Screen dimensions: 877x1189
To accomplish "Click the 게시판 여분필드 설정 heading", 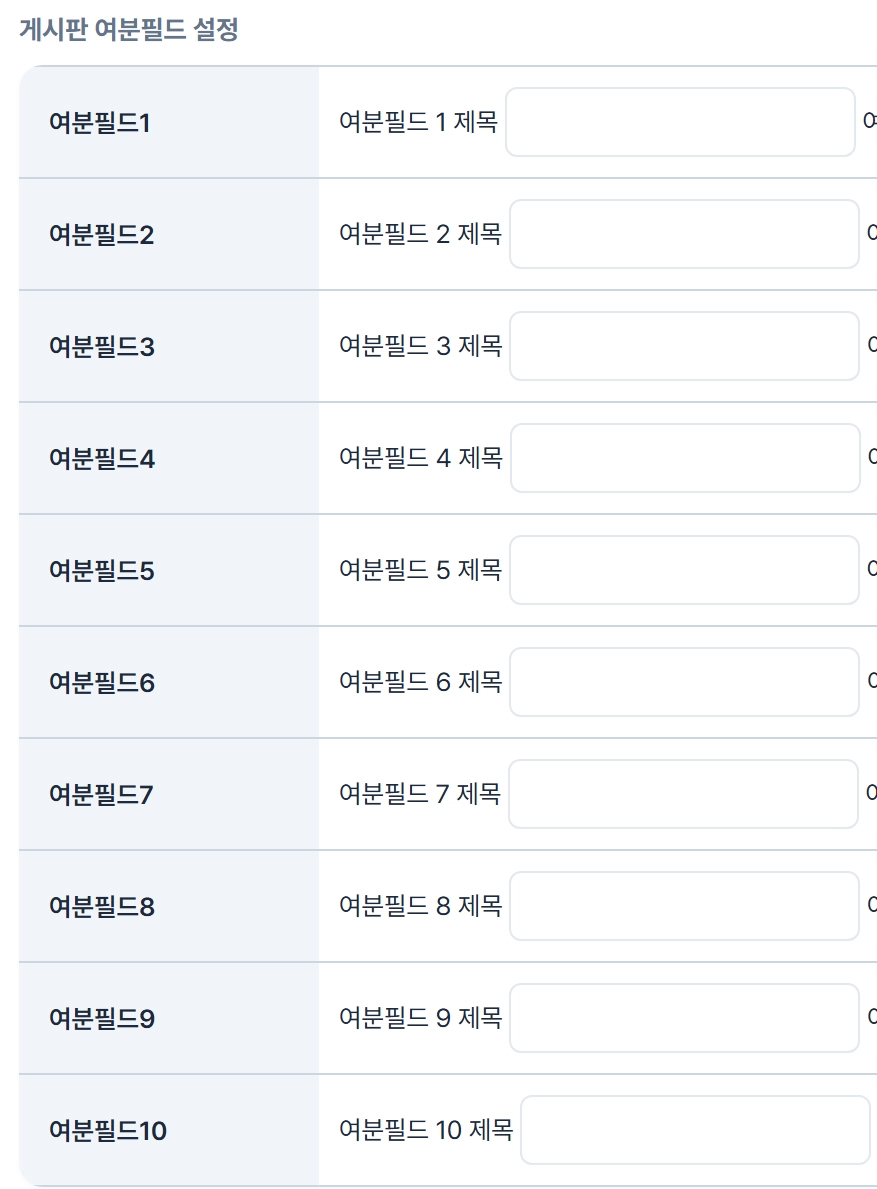I will pos(128,30).
